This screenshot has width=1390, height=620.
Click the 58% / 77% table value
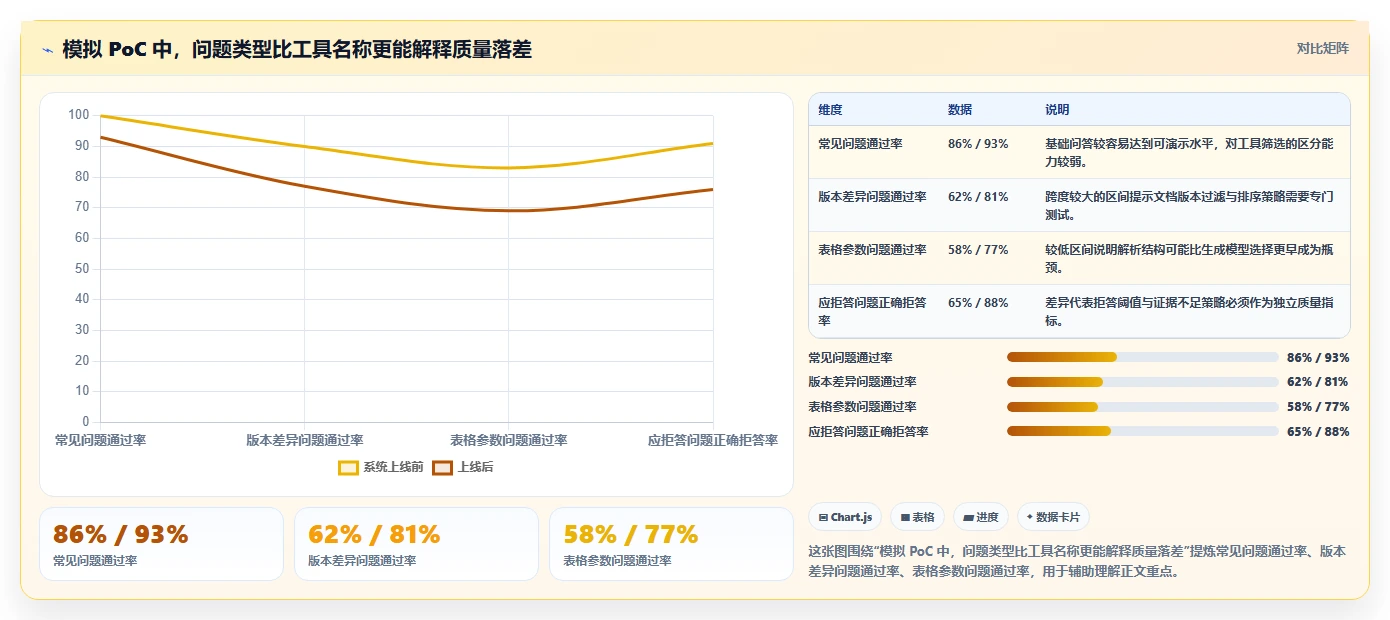[x=978, y=250]
